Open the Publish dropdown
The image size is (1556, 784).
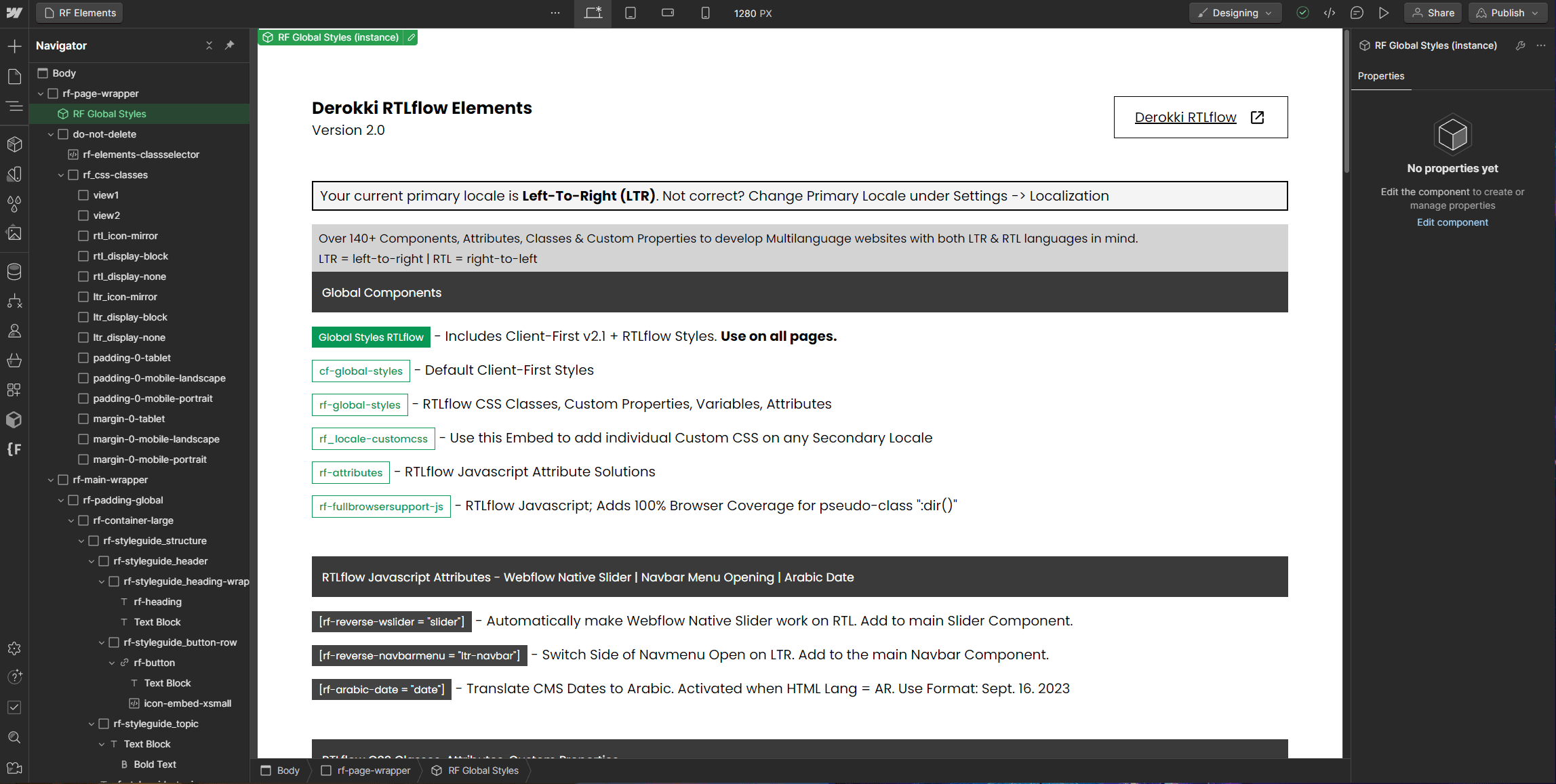pos(1509,13)
